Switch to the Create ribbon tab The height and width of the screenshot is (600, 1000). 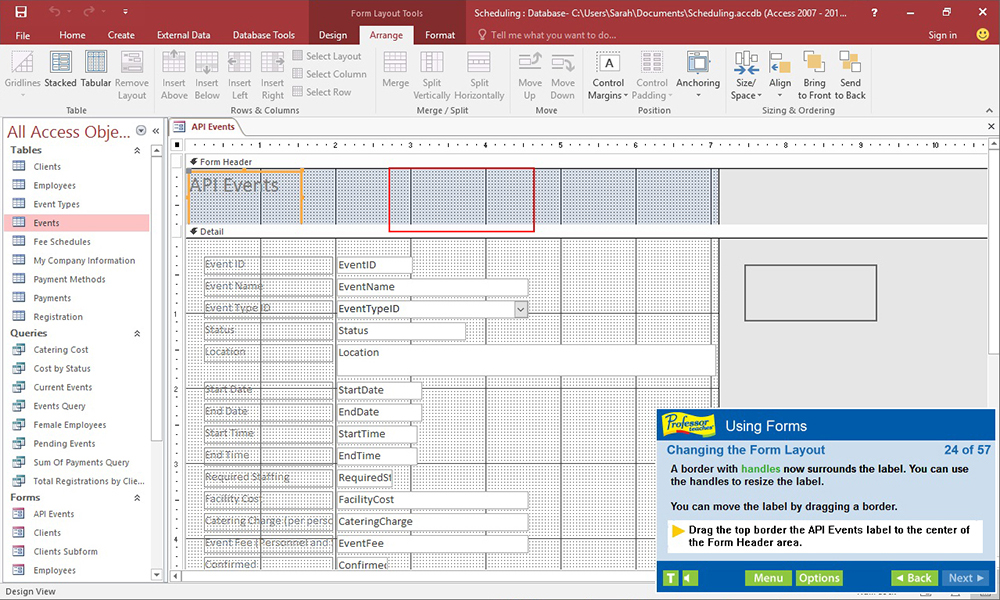point(121,35)
